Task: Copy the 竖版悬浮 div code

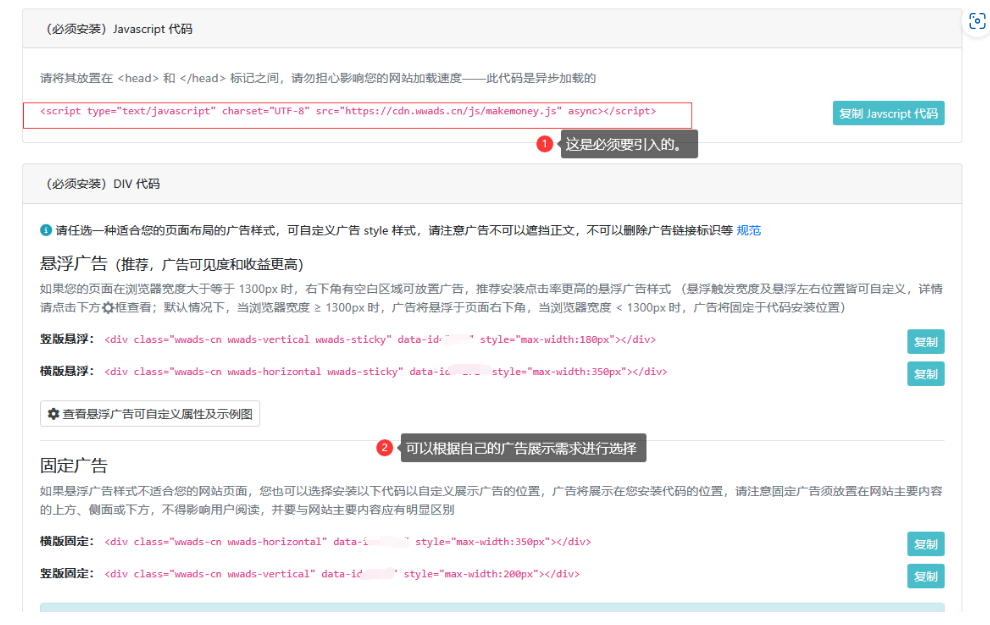Action: [926, 342]
